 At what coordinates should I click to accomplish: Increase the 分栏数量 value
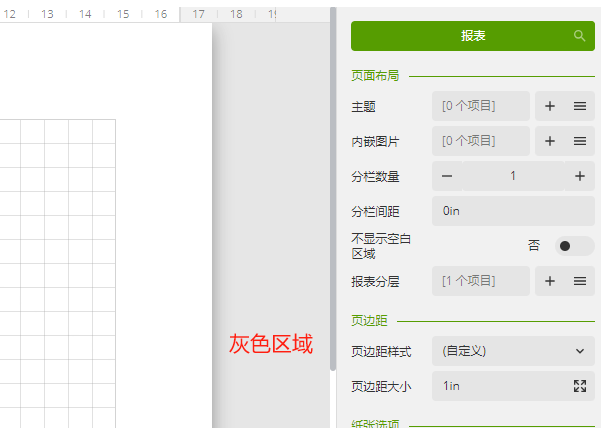click(580, 176)
